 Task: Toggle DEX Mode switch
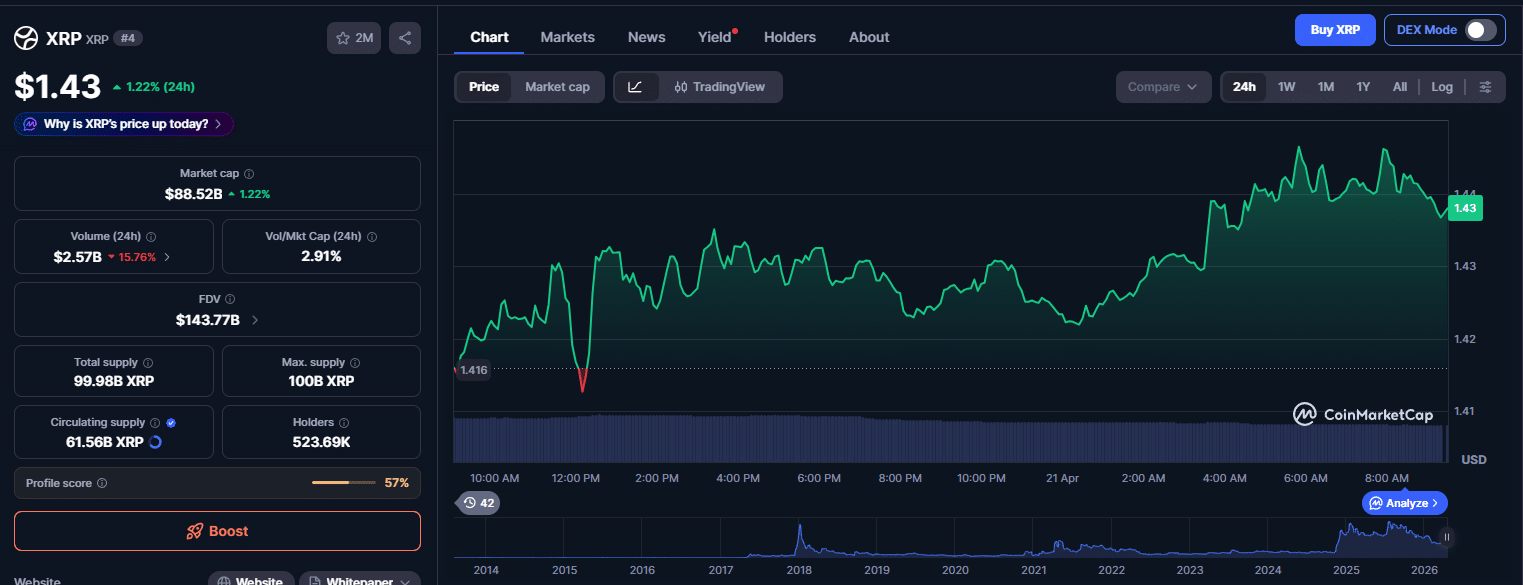pyautogui.click(x=1480, y=30)
